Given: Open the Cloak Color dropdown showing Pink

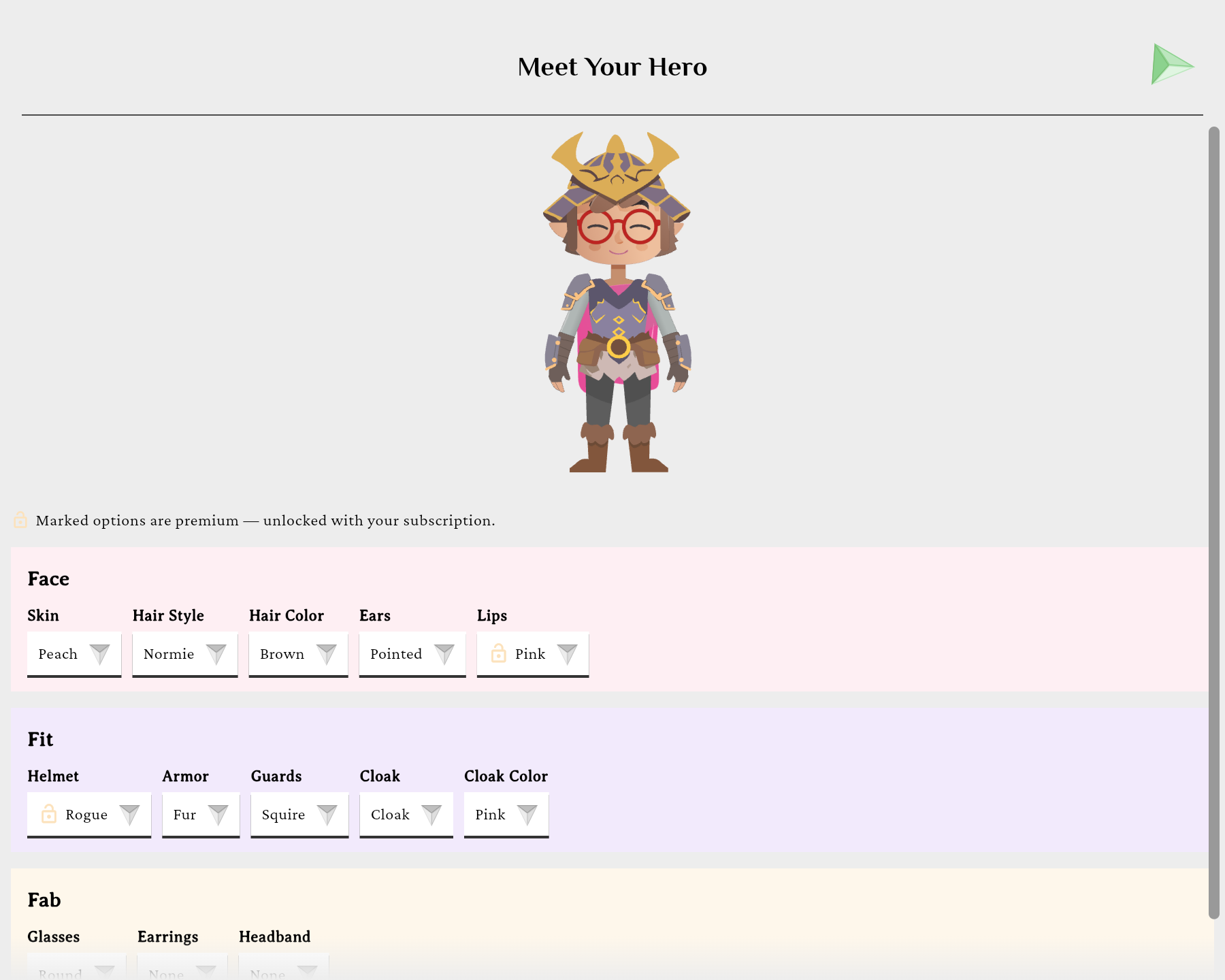Looking at the screenshot, I should pyautogui.click(x=506, y=815).
